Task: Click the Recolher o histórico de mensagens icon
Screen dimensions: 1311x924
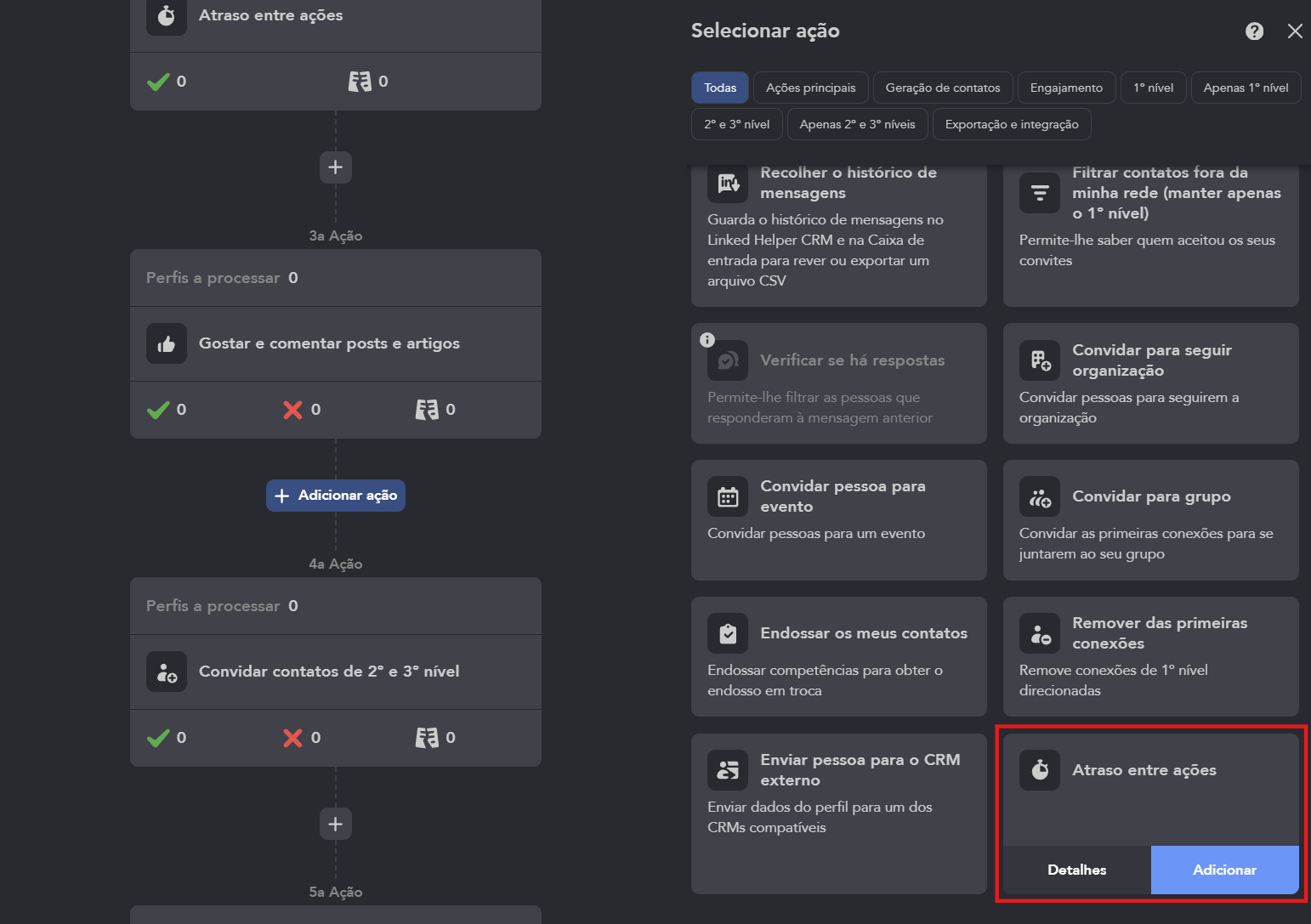Action: coord(728,182)
